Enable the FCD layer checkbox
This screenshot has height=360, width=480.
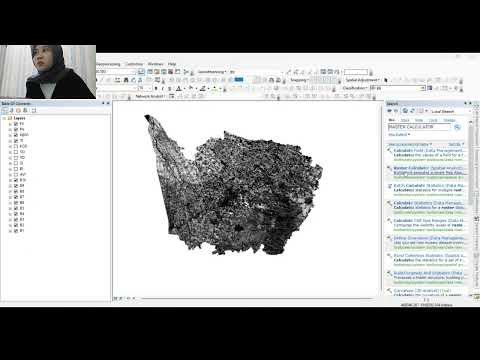click(16, 146)
